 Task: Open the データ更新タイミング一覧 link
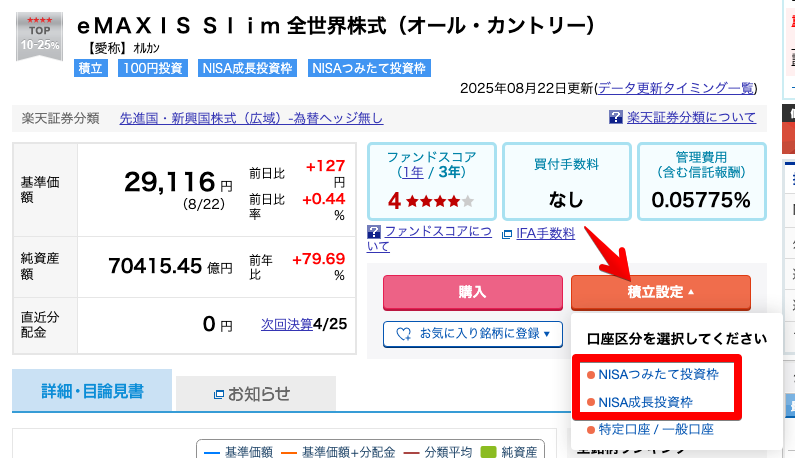pos(676,88)
